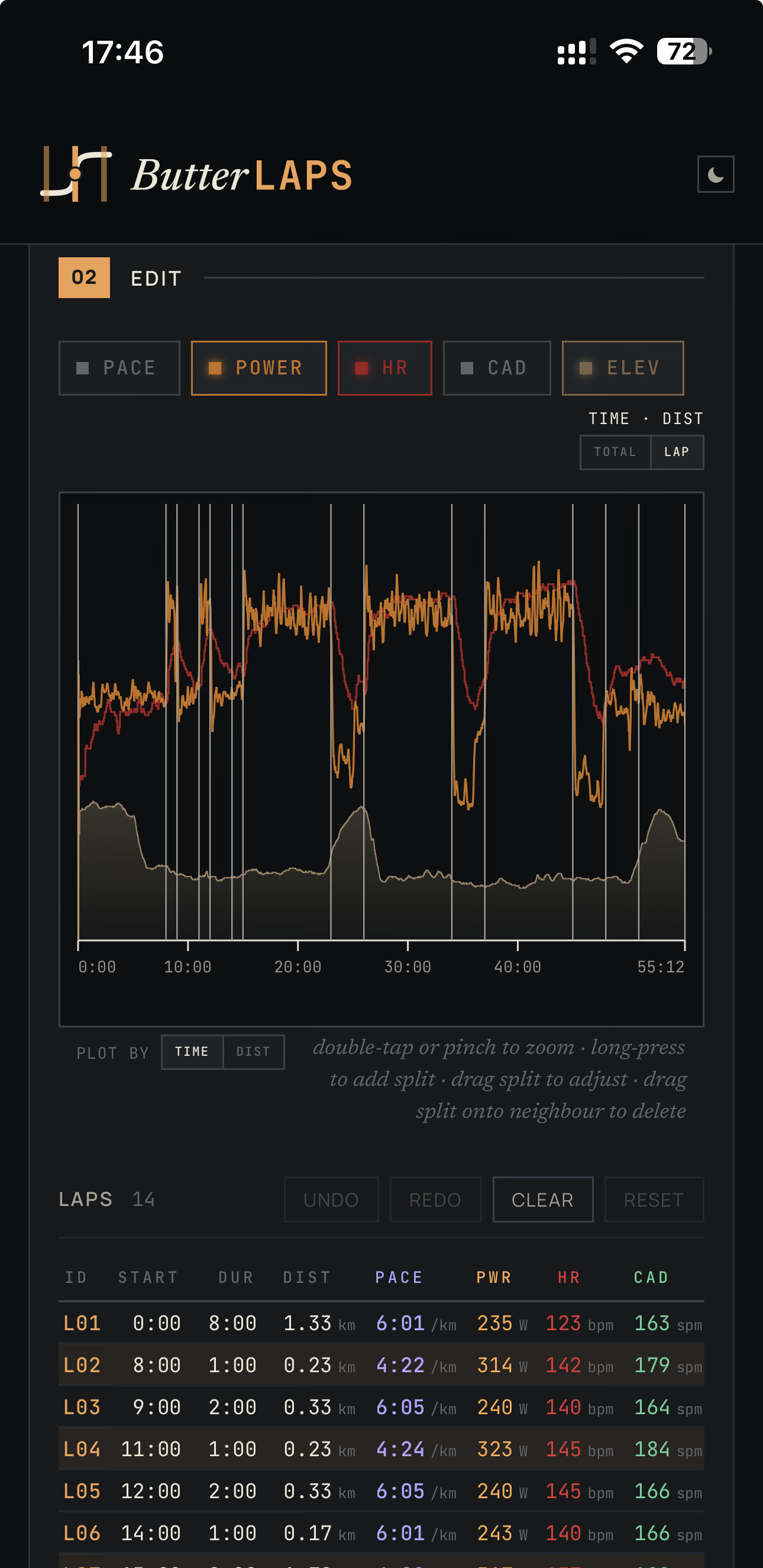Select lap row L06
Screen dimensions: 763x1568
pyautogui.click(x=381, y=1533)
